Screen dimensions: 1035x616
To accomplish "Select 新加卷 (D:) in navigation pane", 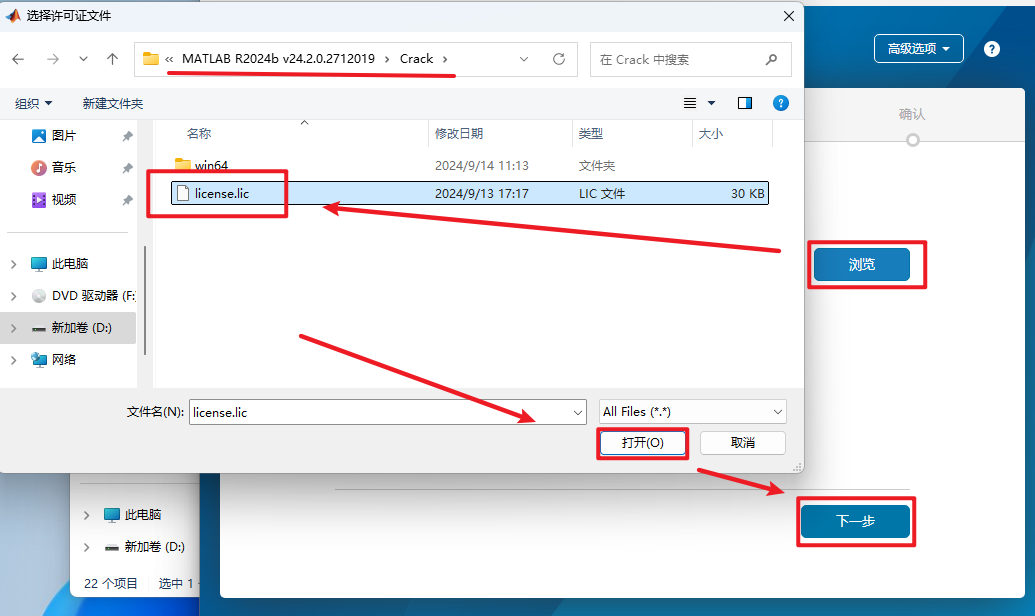I will [81, 328].
